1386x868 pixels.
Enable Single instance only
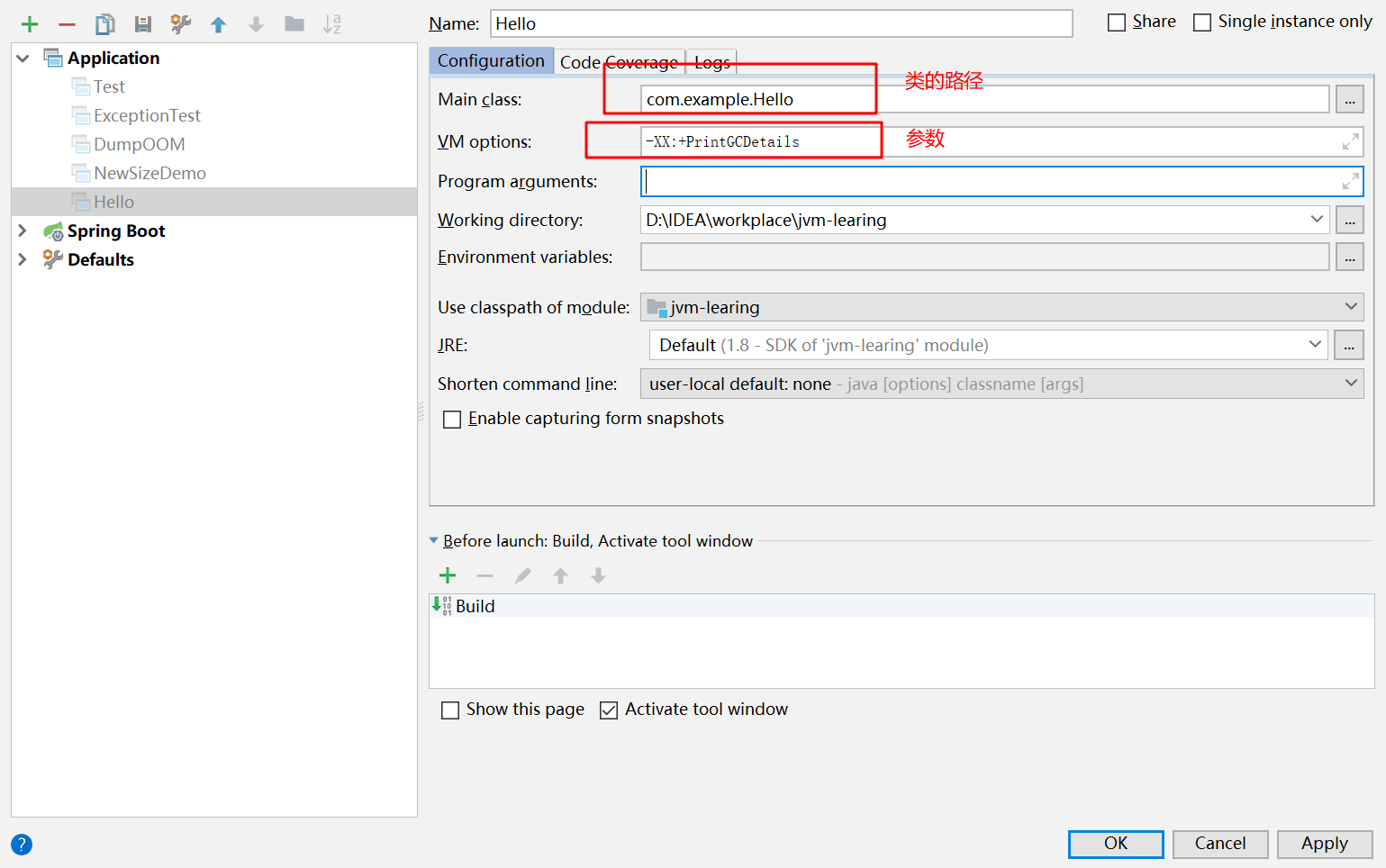pyautogui.click(x=1202, y=22)
